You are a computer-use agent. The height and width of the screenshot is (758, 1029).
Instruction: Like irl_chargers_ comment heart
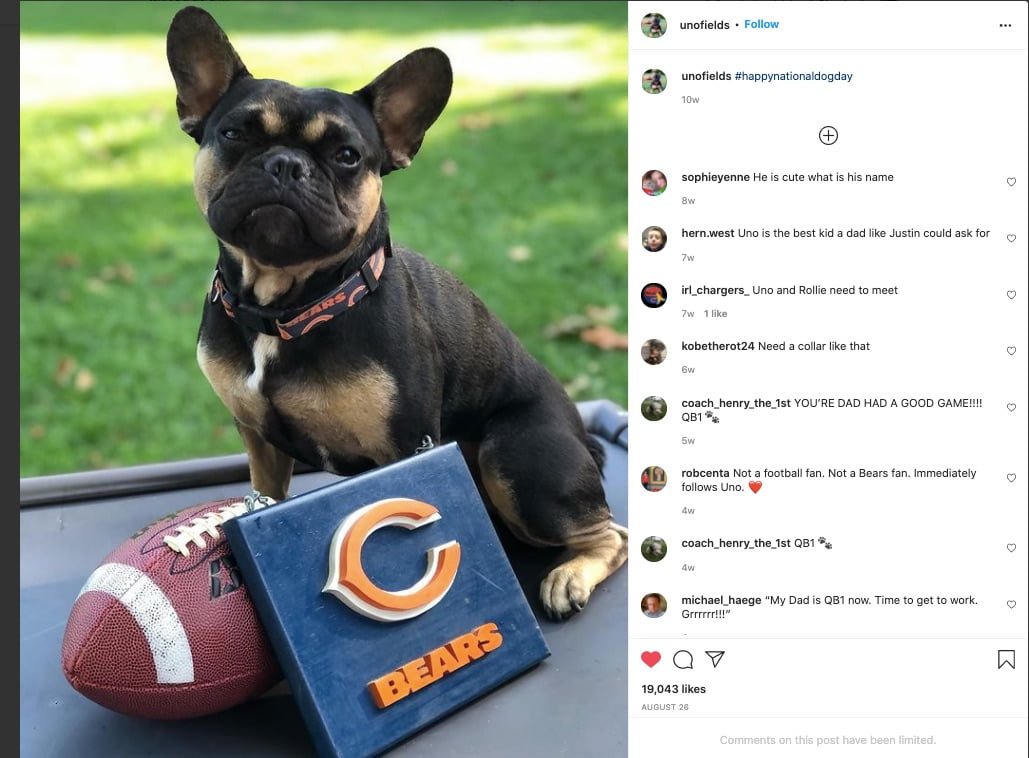coord(1011,295)
